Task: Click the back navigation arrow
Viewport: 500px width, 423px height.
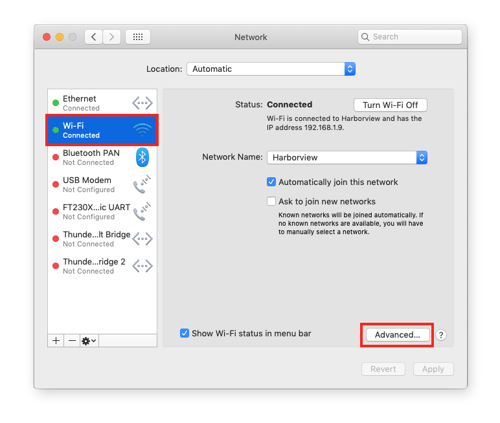Action: [x=93, y=37]
